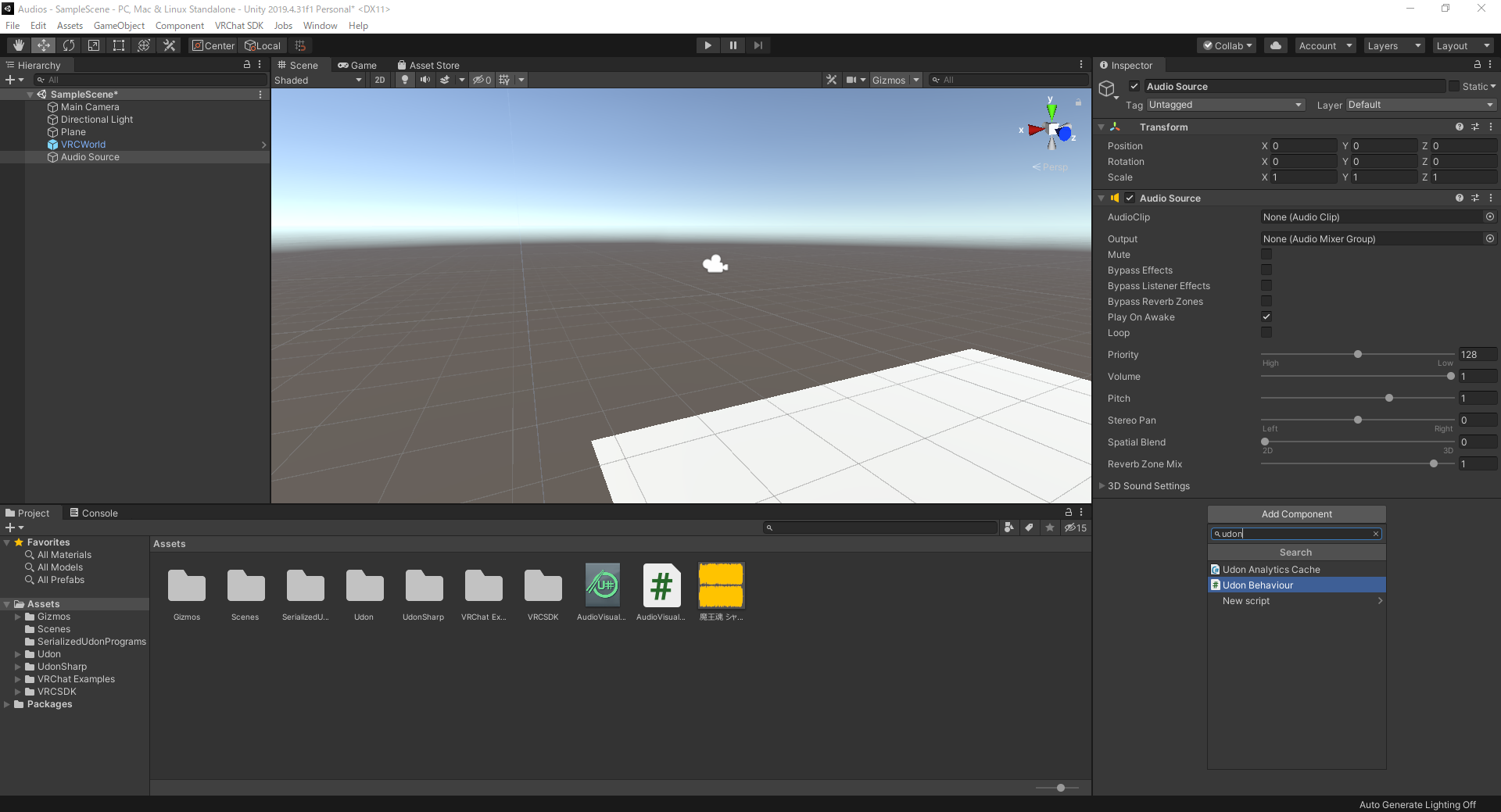
Task: Click the Add Component button
Action: pos(1296,514)
